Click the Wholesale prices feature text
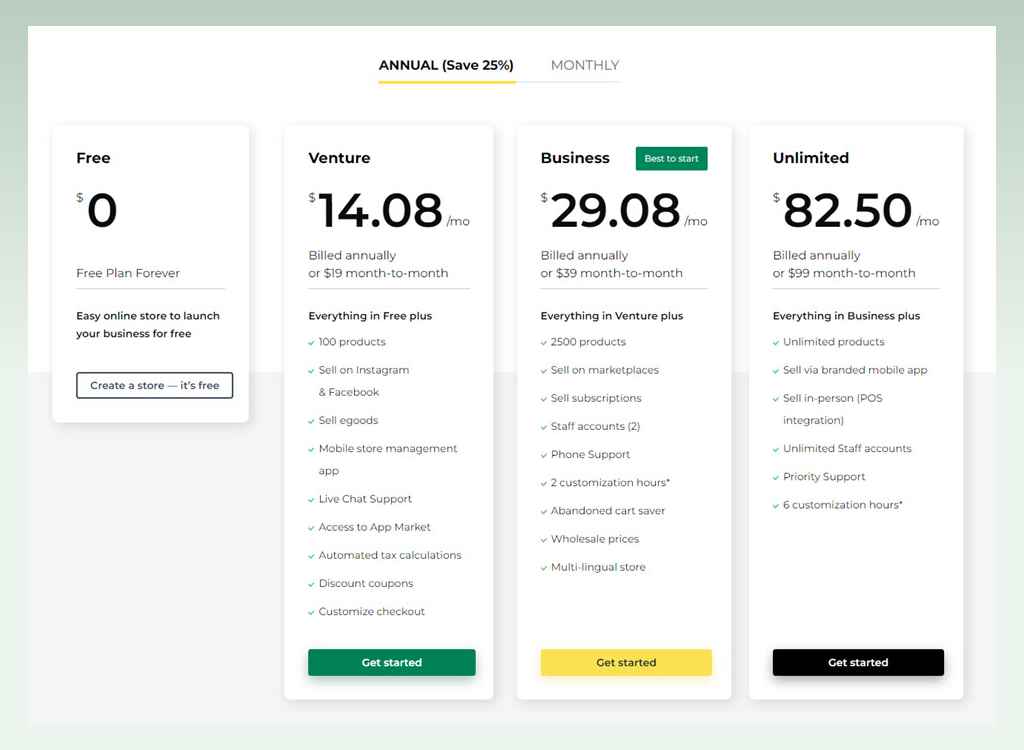Screen dimensions: 1024x750 point(595,539)
